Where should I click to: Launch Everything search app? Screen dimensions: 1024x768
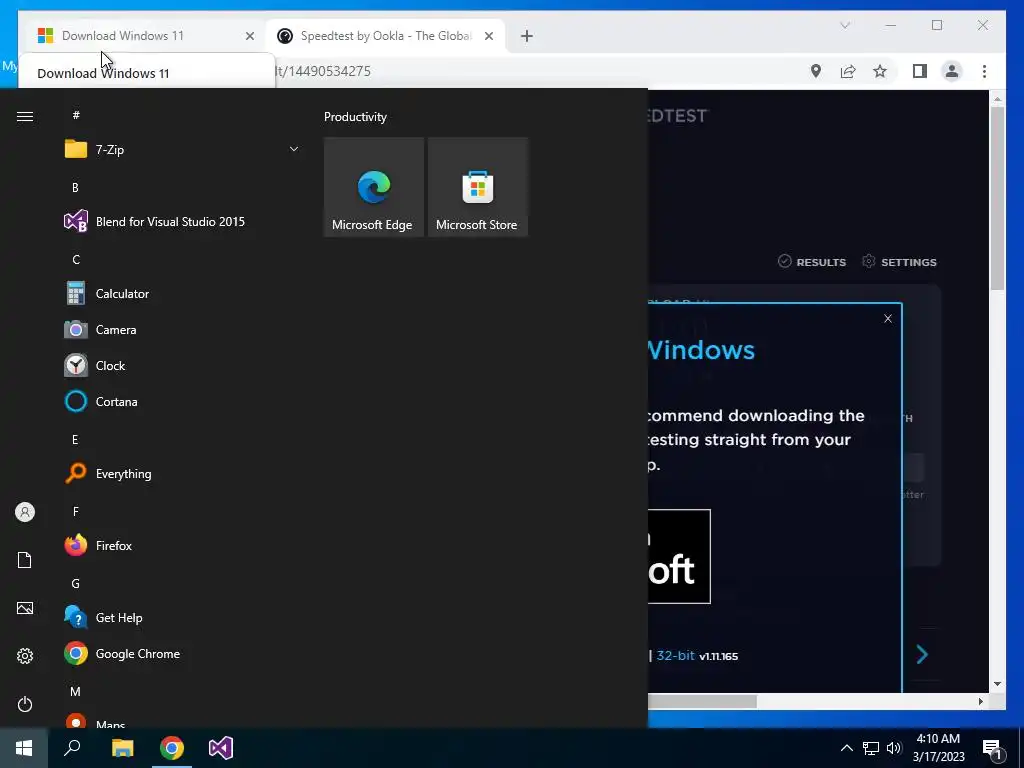pos(182,473)
